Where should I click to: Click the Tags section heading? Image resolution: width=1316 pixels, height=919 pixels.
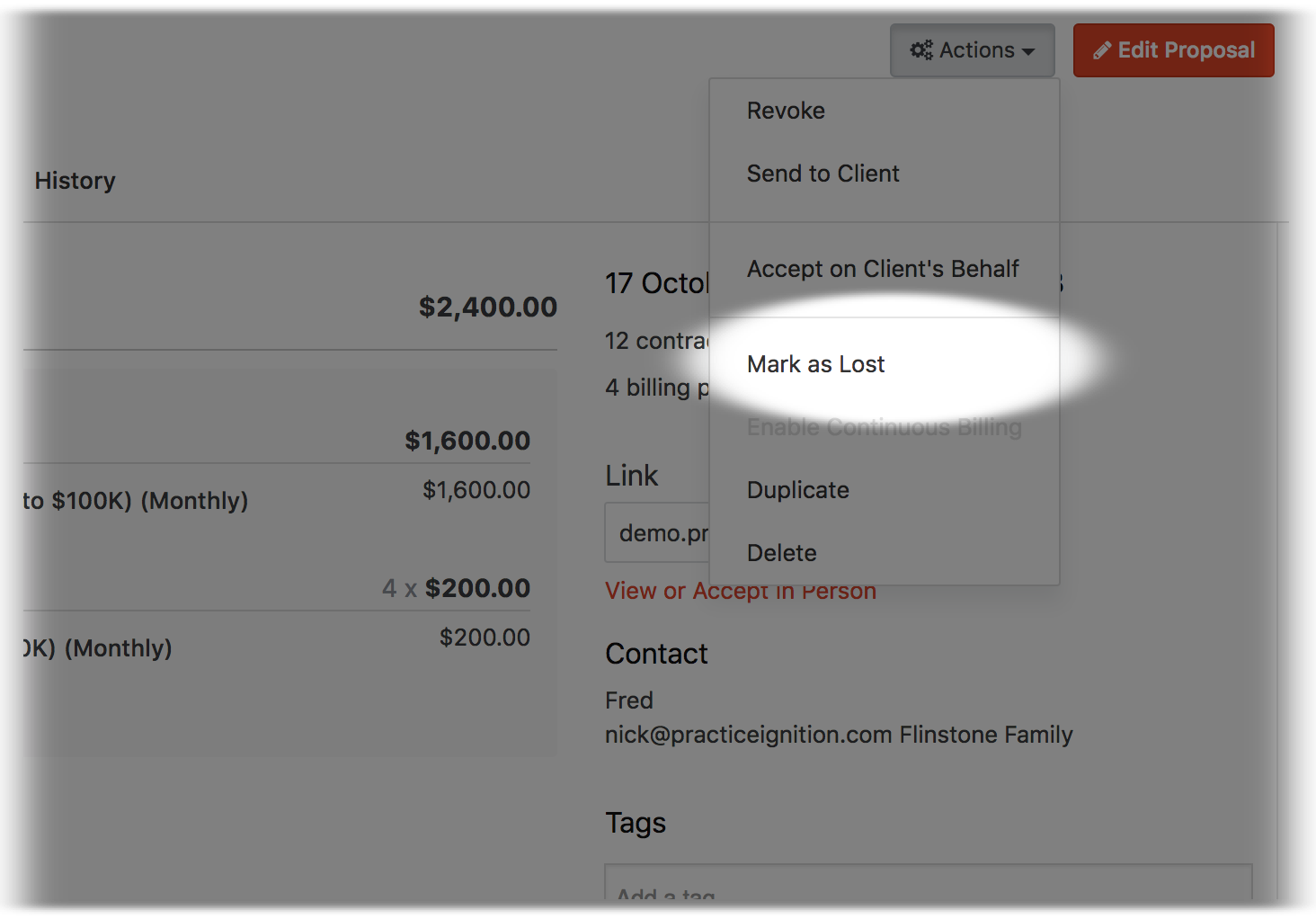(x=636, y=823)
